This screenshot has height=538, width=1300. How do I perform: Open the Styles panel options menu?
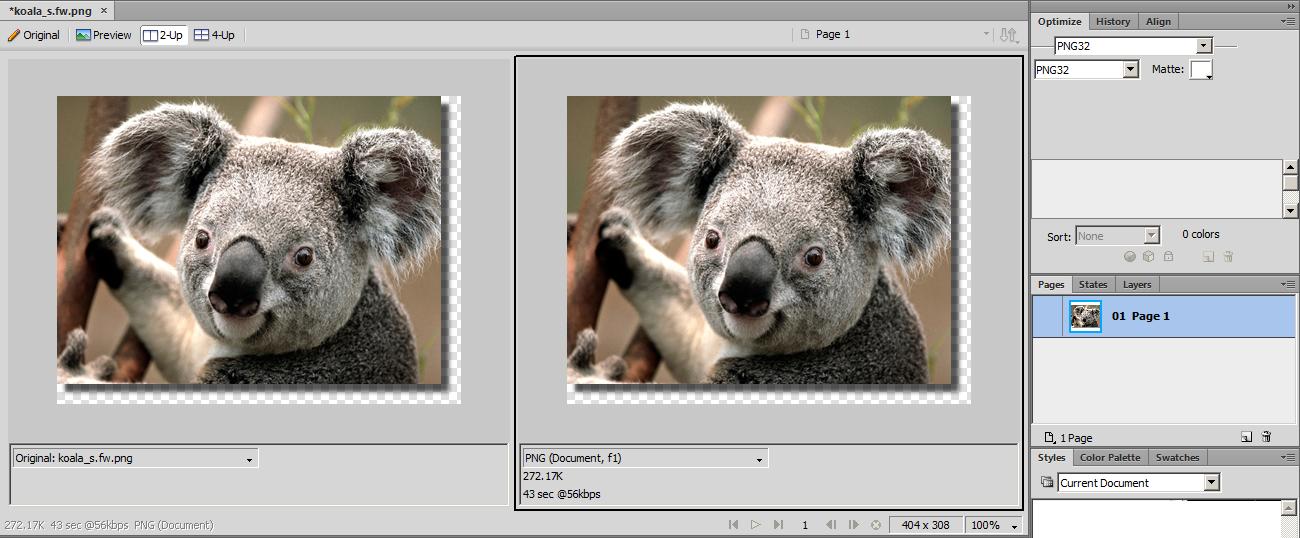1289,457
